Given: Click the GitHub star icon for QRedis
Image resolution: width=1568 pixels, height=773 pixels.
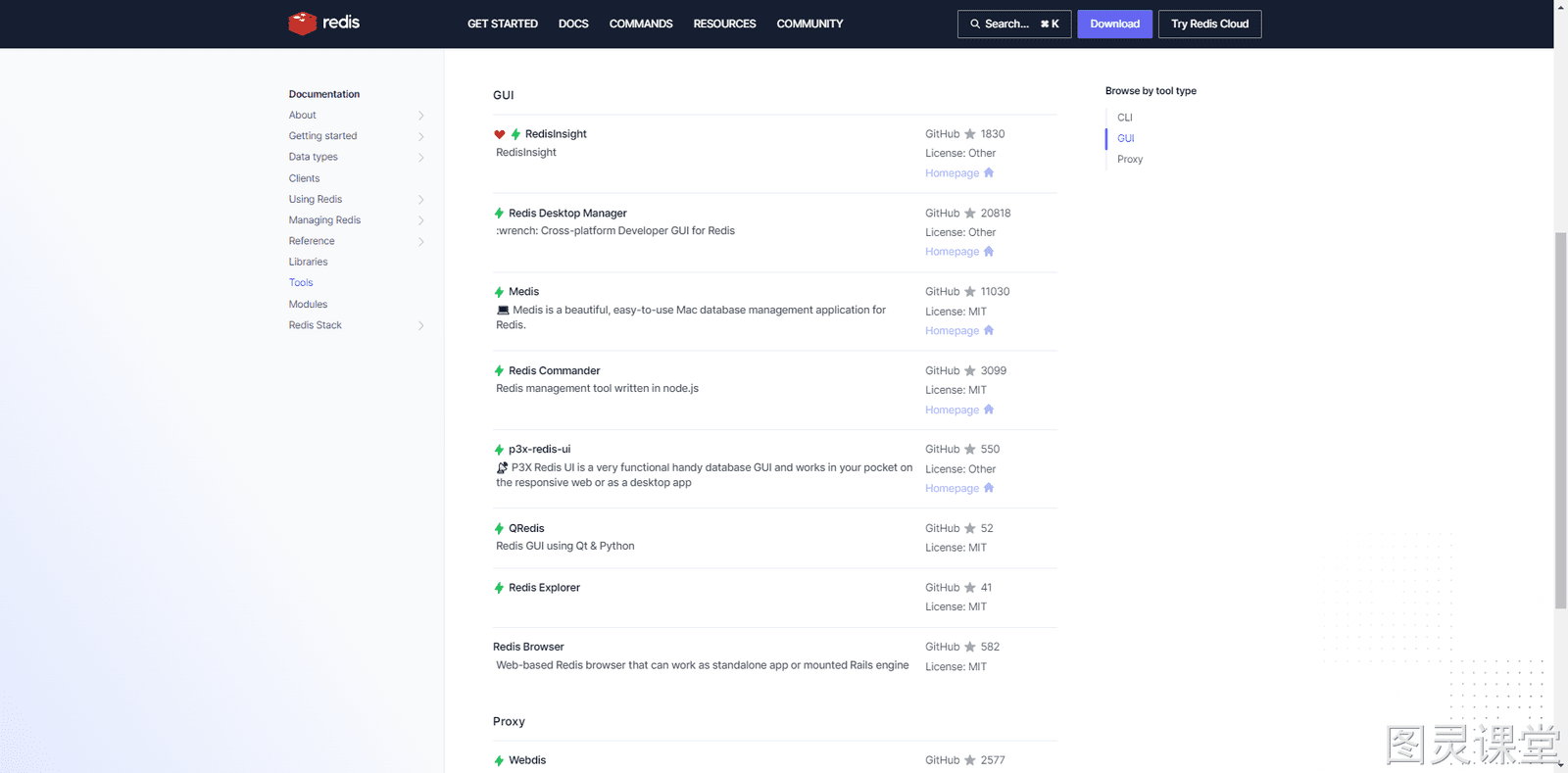Looking at the screenshot, I should [x=970, y=528].
